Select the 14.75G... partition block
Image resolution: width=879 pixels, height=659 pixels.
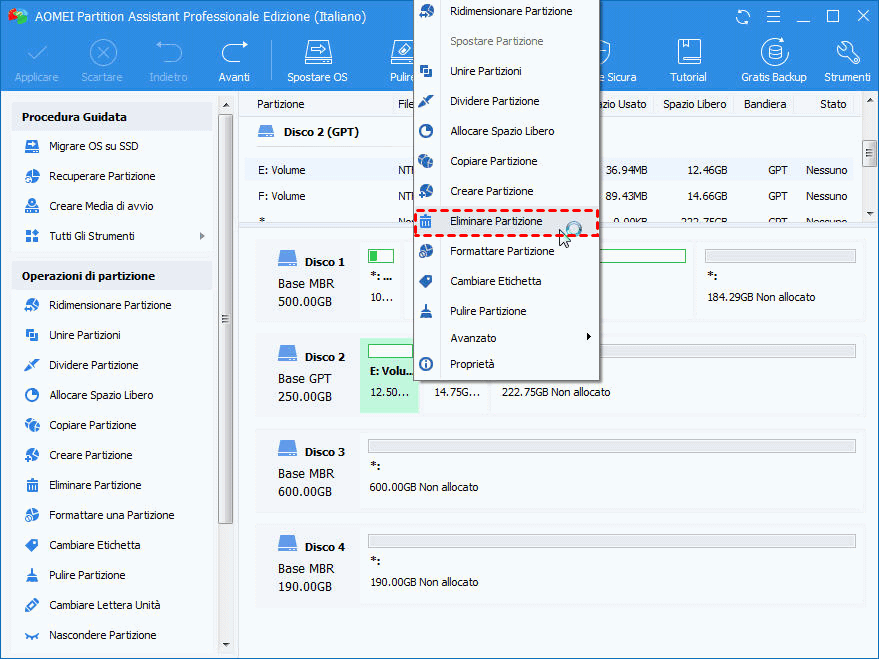click(x=455, y=375)
